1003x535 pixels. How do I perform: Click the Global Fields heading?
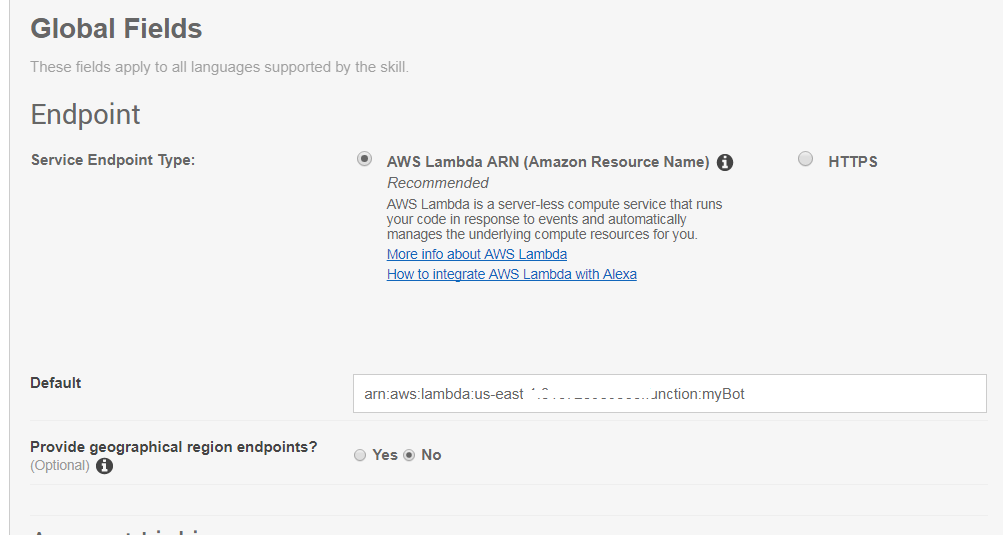116,29
